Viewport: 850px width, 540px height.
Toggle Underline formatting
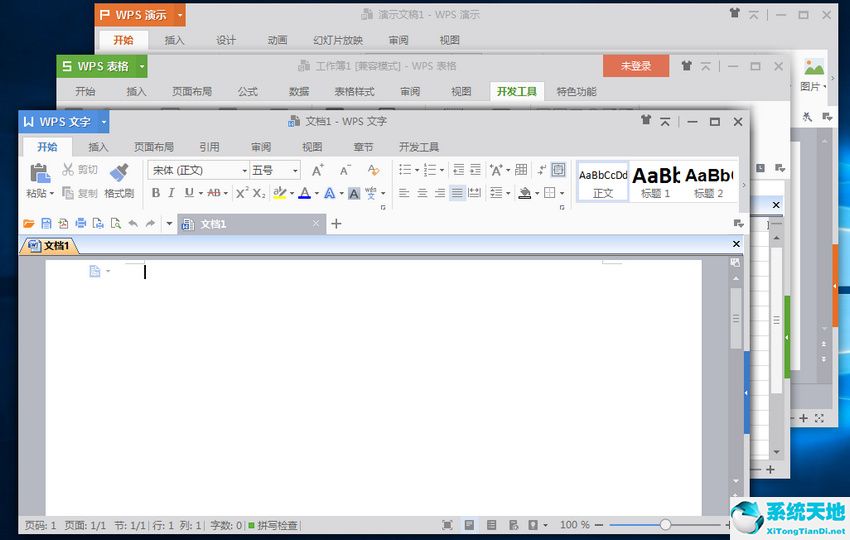point(189,193)
